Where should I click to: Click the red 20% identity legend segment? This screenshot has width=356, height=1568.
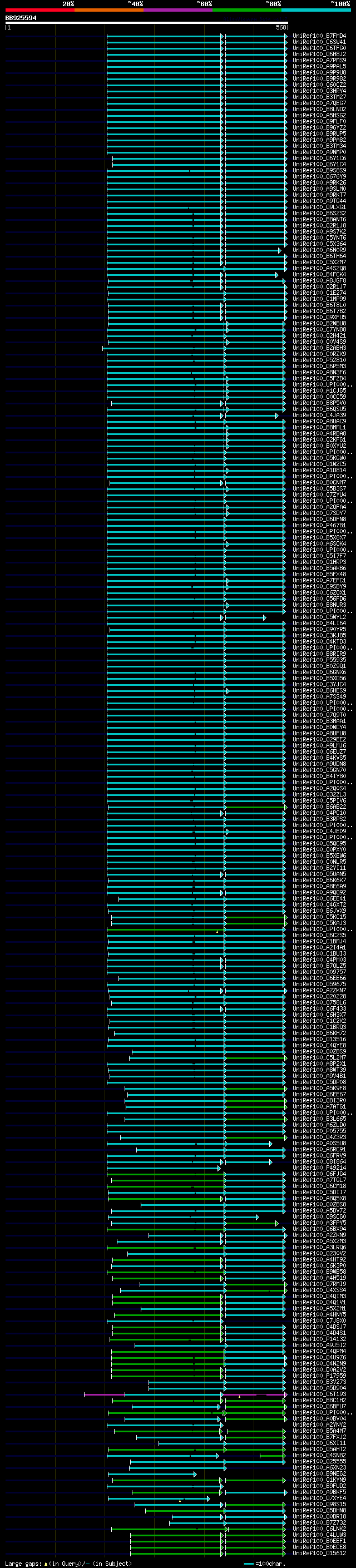[39, 11]
